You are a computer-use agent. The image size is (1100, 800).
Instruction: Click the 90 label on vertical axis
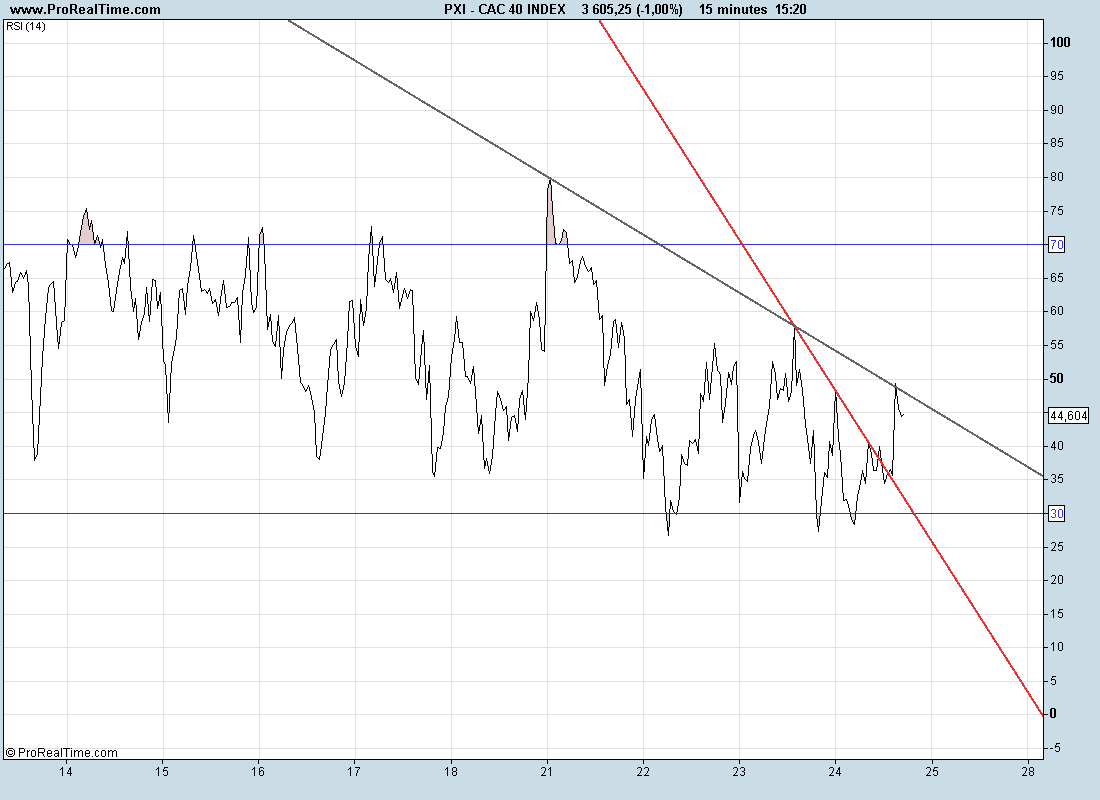coord(1057,109)
